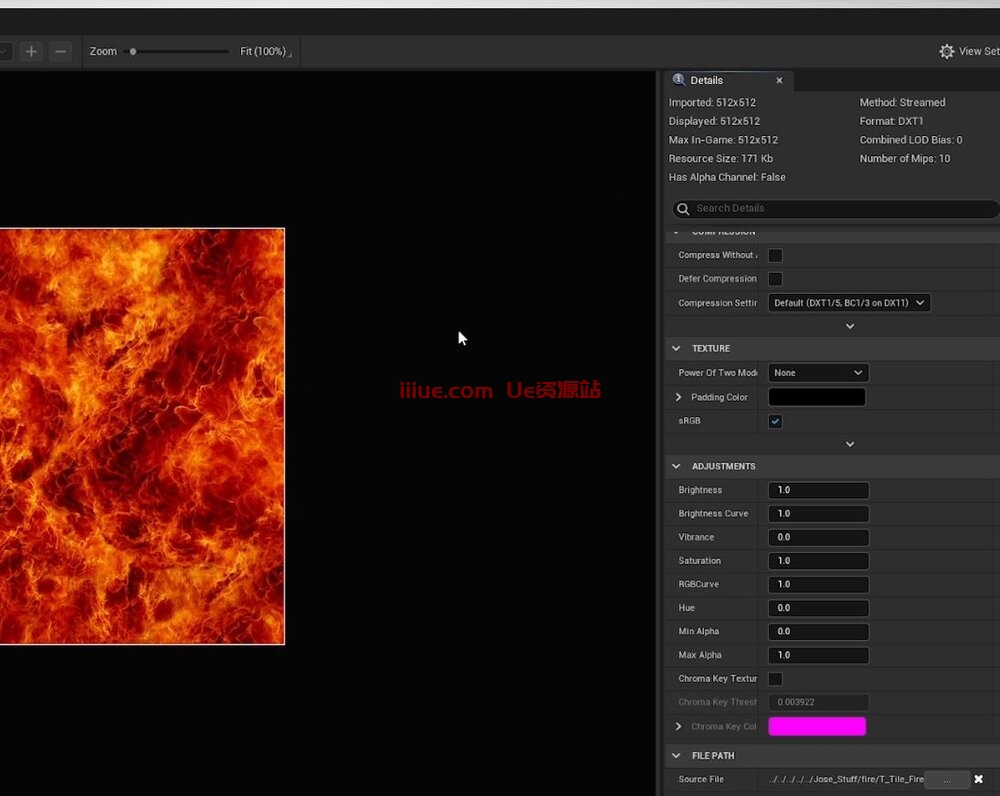Image resolution: width=1000 pixels, height=796 pixels.
Task: Expand the Padding Color property
Action: tap(679, 397)
